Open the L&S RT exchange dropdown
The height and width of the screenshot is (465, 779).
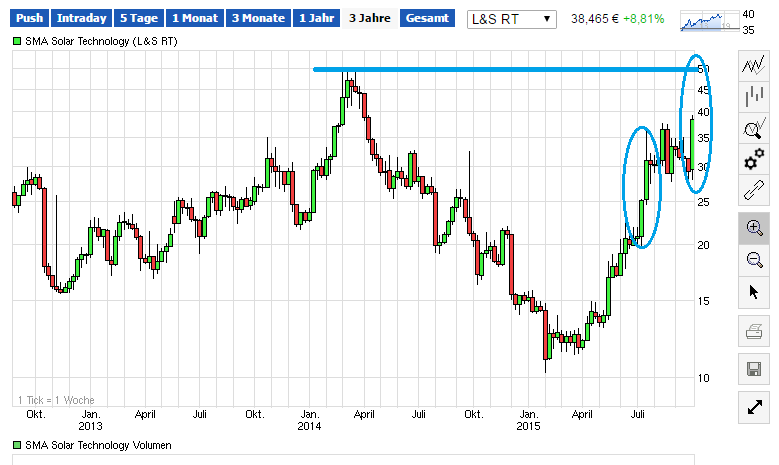pyautogui.click(x=511, y=19)
